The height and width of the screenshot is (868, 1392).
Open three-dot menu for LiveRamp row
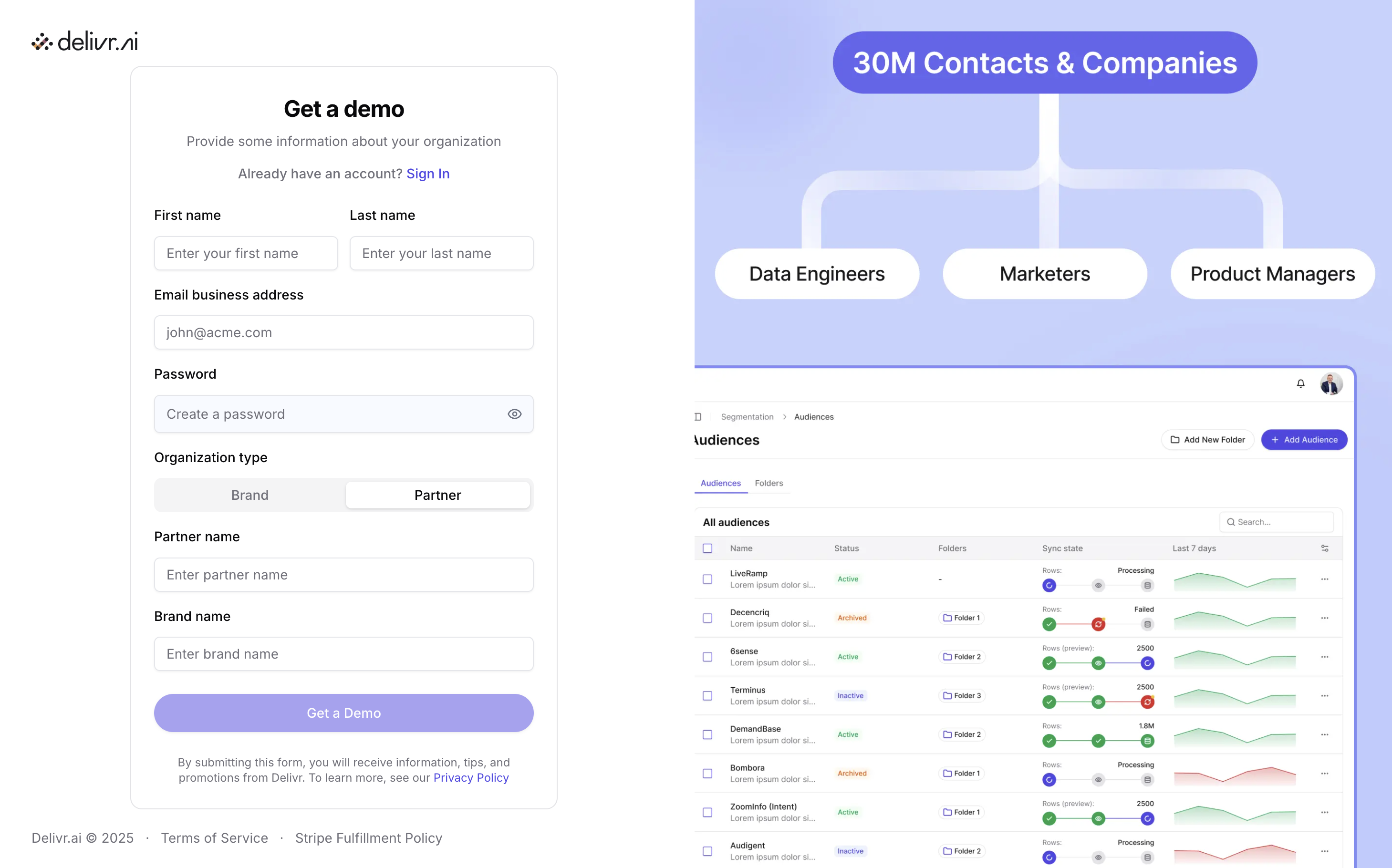[x=1324, y=579]
